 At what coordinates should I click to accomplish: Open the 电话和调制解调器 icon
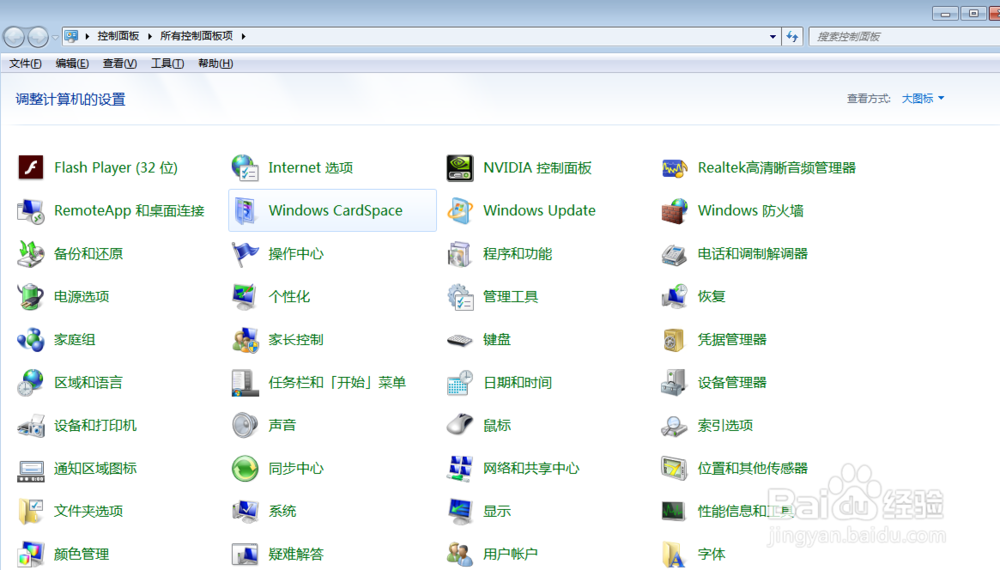(674, 254)
